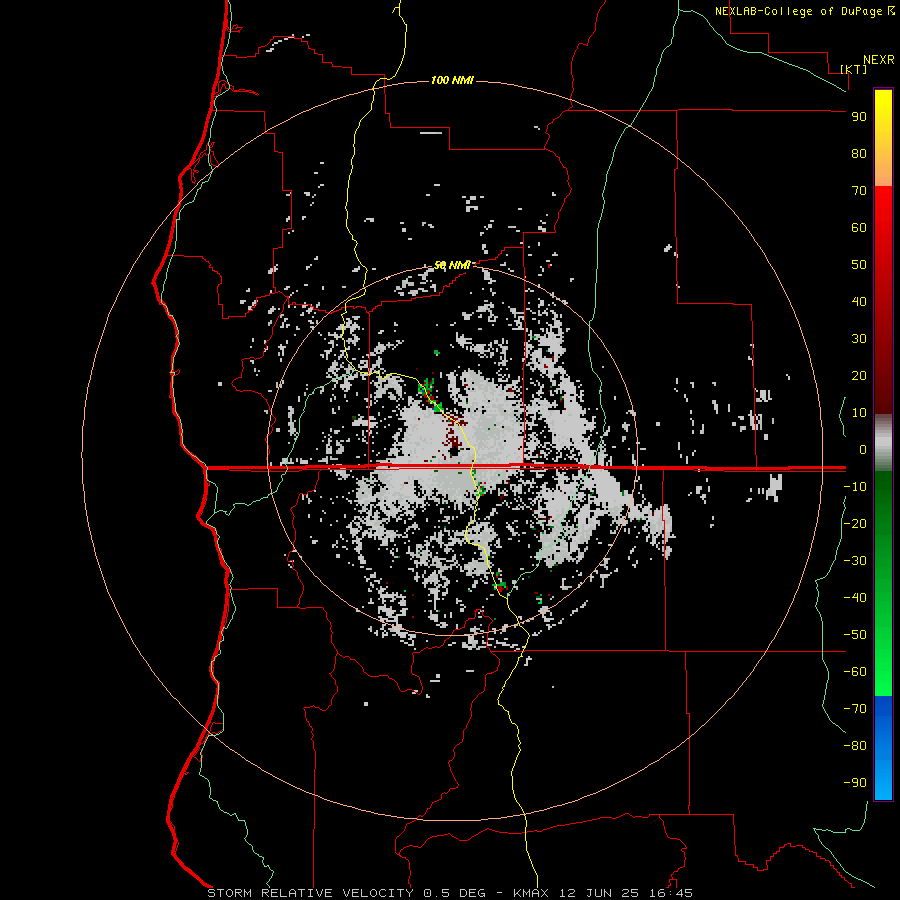Click the -40 value on velocity scale
Image resolution: width=900 pixels, height=900 pixels.
tap(855, 598)
